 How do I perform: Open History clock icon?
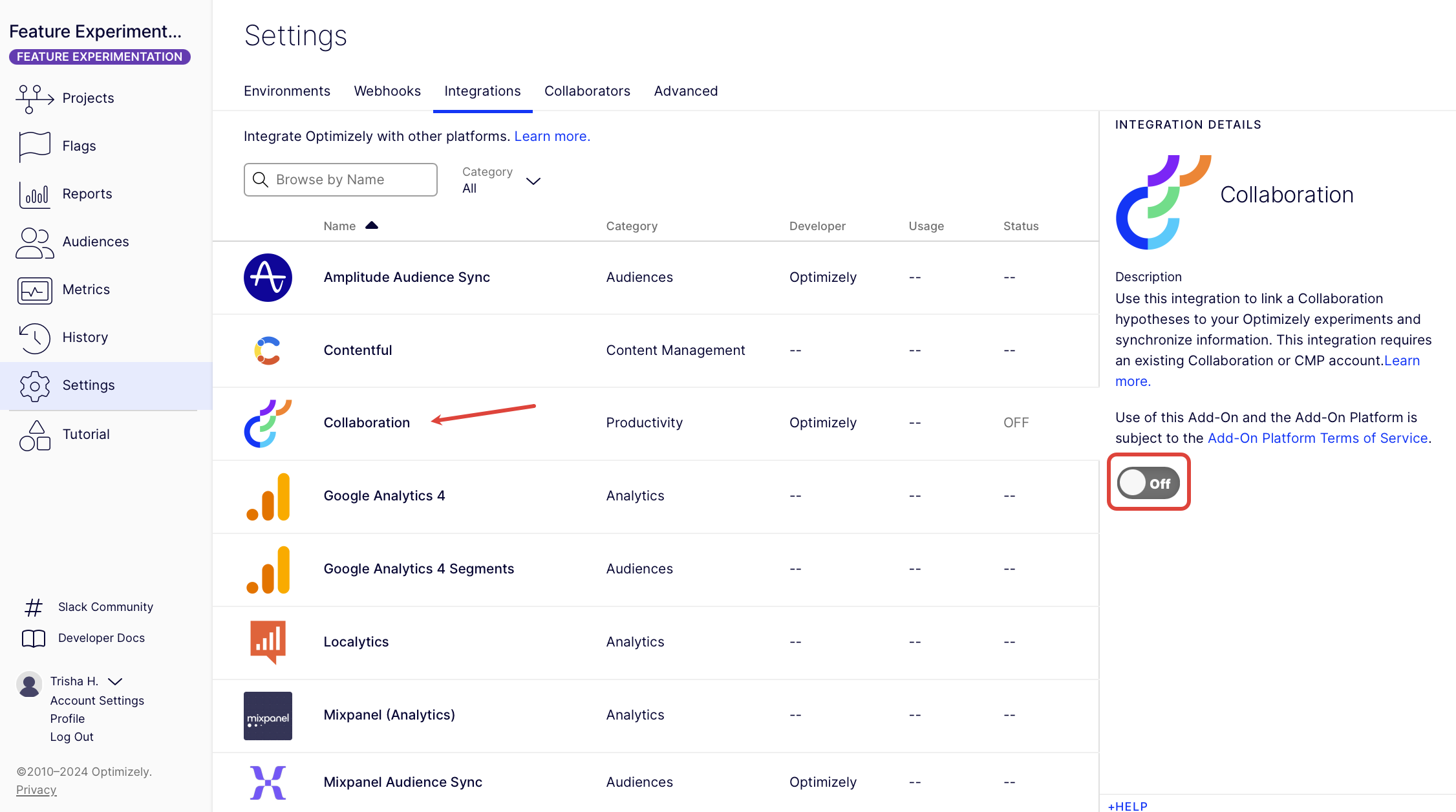click(34, 337)
